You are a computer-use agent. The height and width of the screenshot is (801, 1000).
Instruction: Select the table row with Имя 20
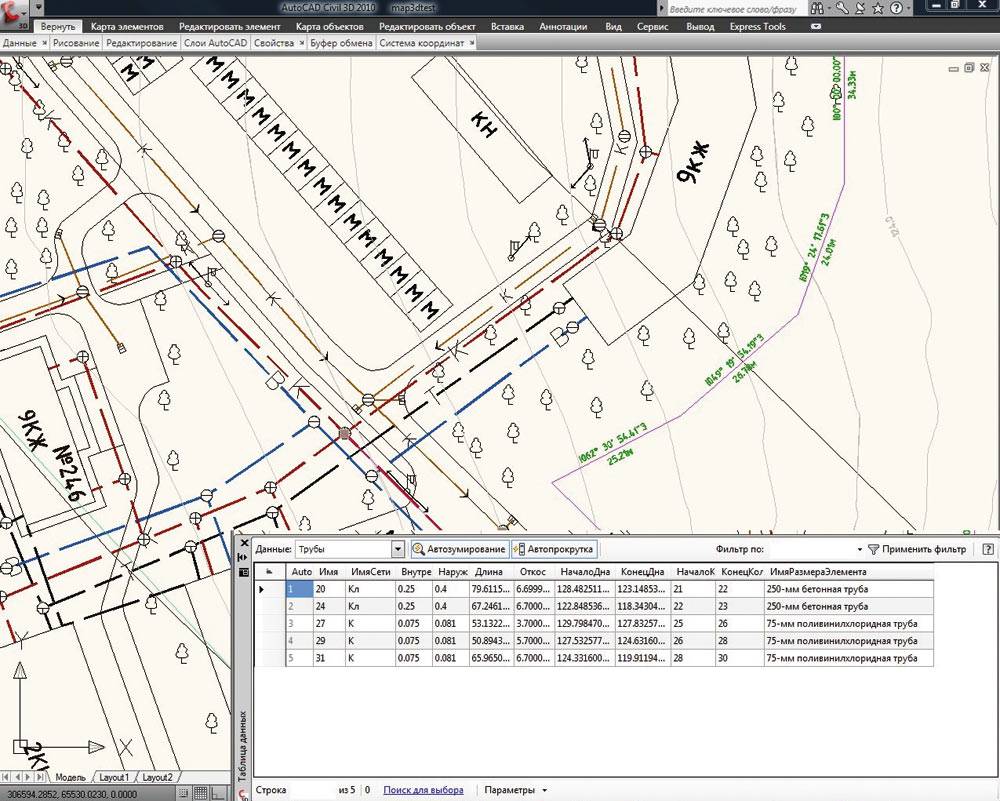click(594, 589)
